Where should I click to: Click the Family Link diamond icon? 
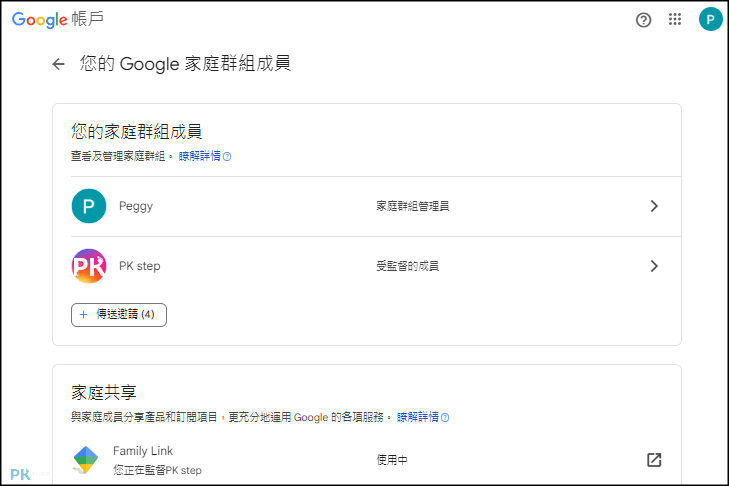click(x=86, y=460)
